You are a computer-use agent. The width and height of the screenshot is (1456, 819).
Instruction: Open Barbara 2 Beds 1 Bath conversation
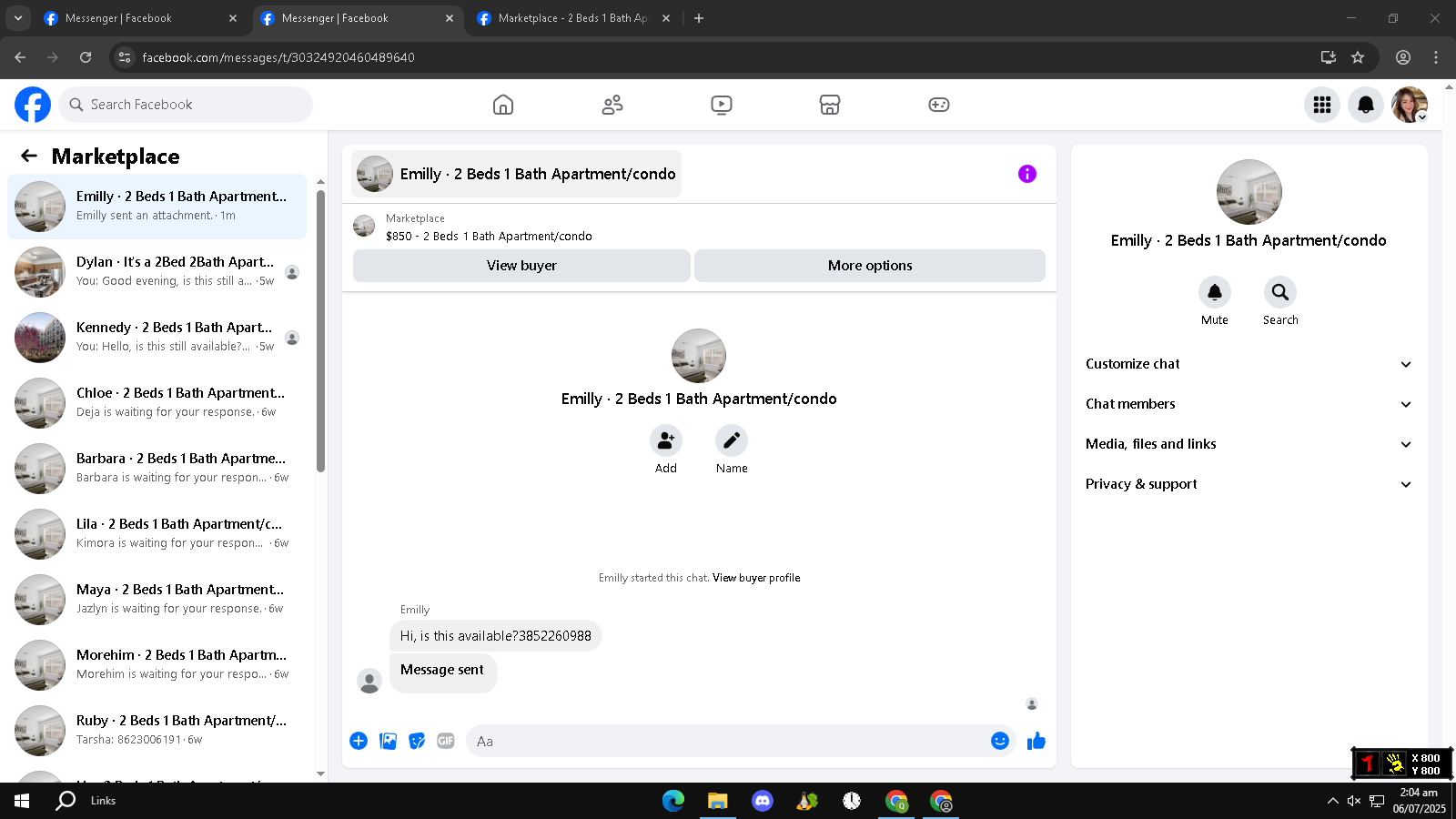157,469
